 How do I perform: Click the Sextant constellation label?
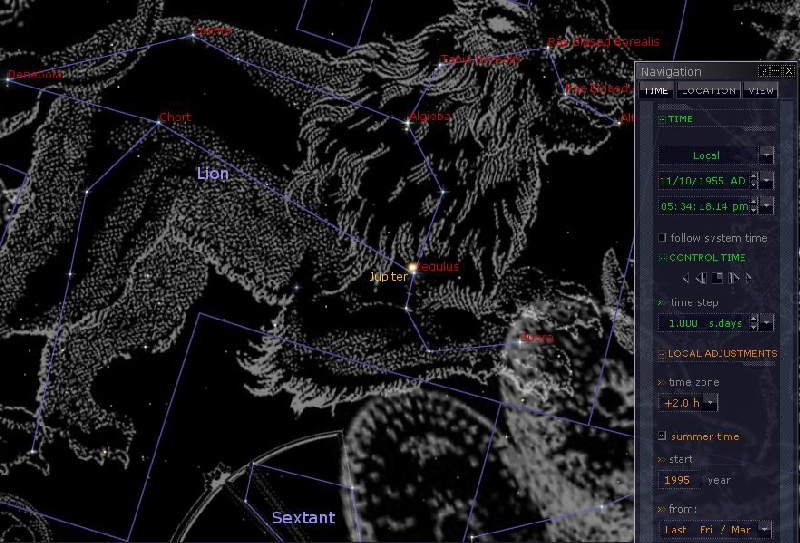coord(304,517)
